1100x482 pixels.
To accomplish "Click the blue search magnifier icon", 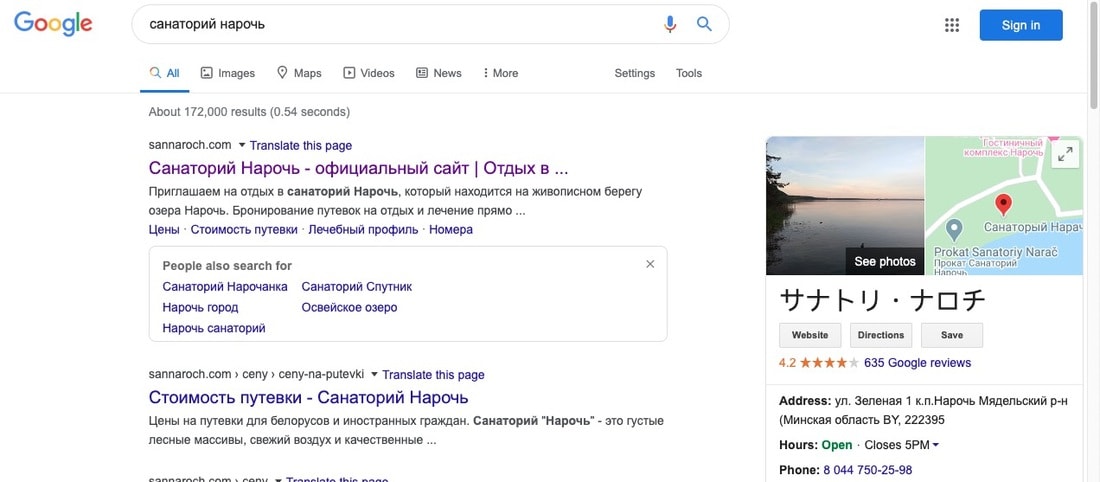I will 704,24.
